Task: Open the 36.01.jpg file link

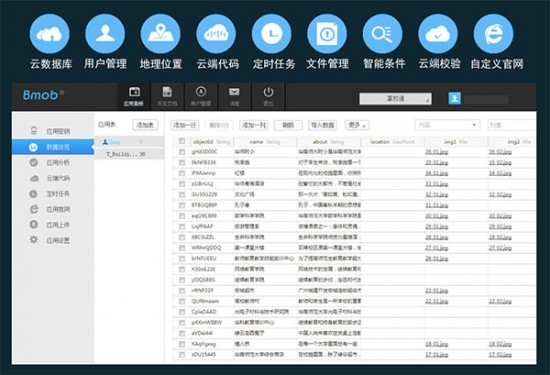Action: tap(436, 152)
